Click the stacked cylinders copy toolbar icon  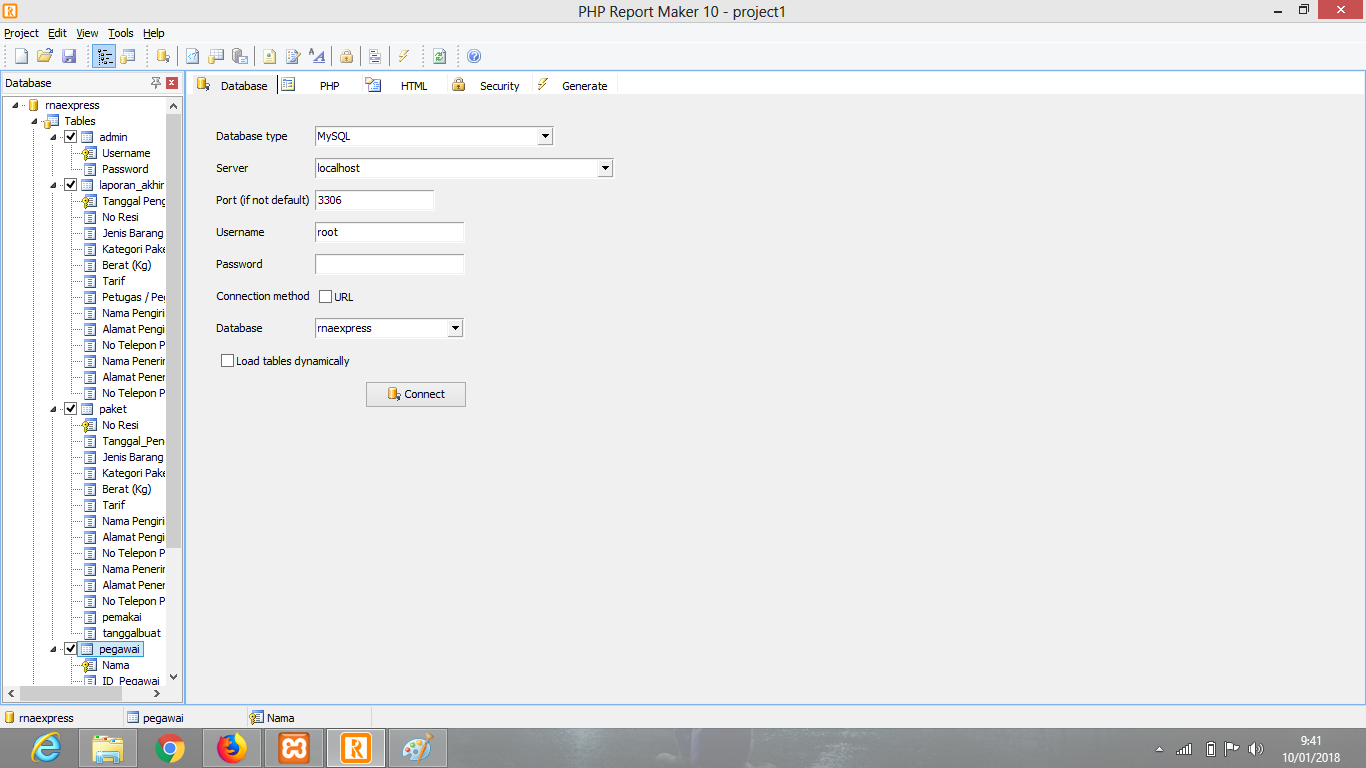coord(240,56)
